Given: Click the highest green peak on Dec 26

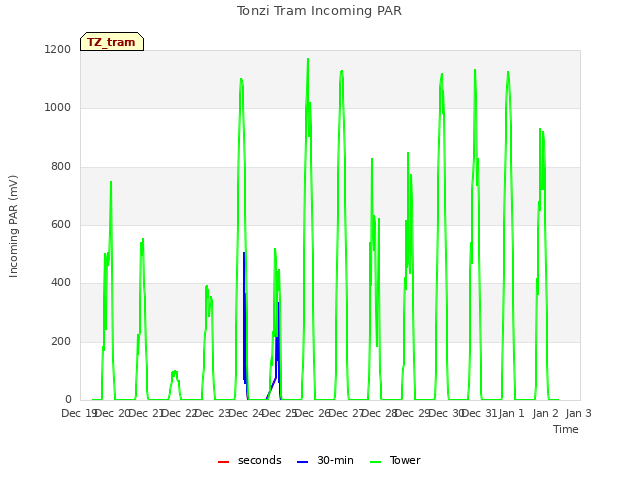Looking at the screenshot, I should point(308,60).
